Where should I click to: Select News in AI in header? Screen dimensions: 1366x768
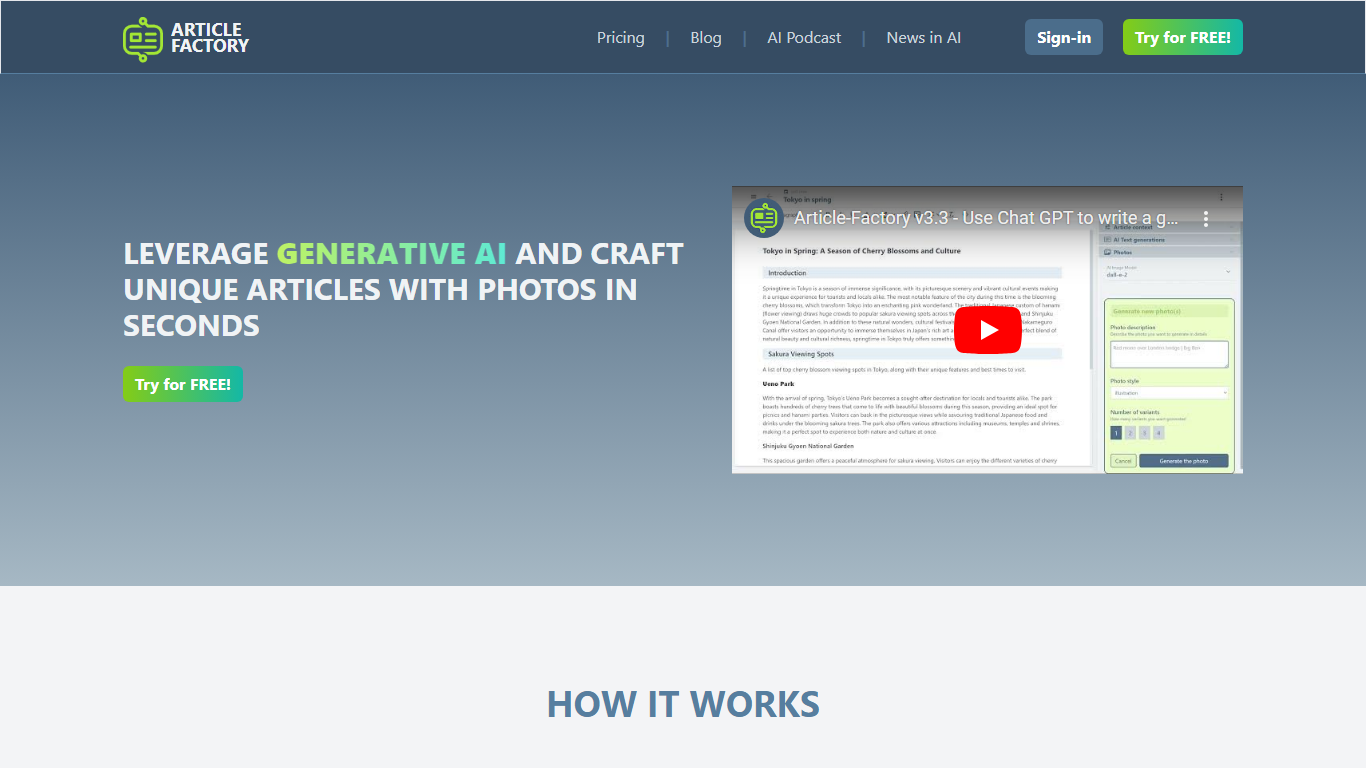coord(923,38)
